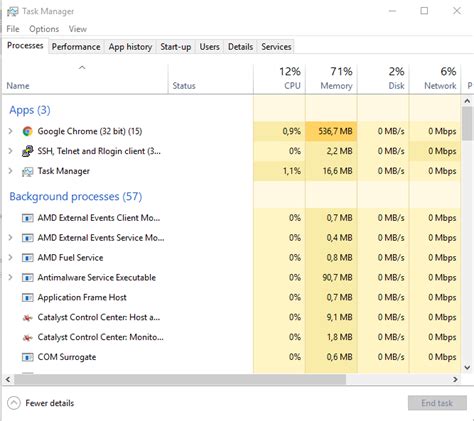
Task: Click the COM Surrogate process icon
Action: 27,357
